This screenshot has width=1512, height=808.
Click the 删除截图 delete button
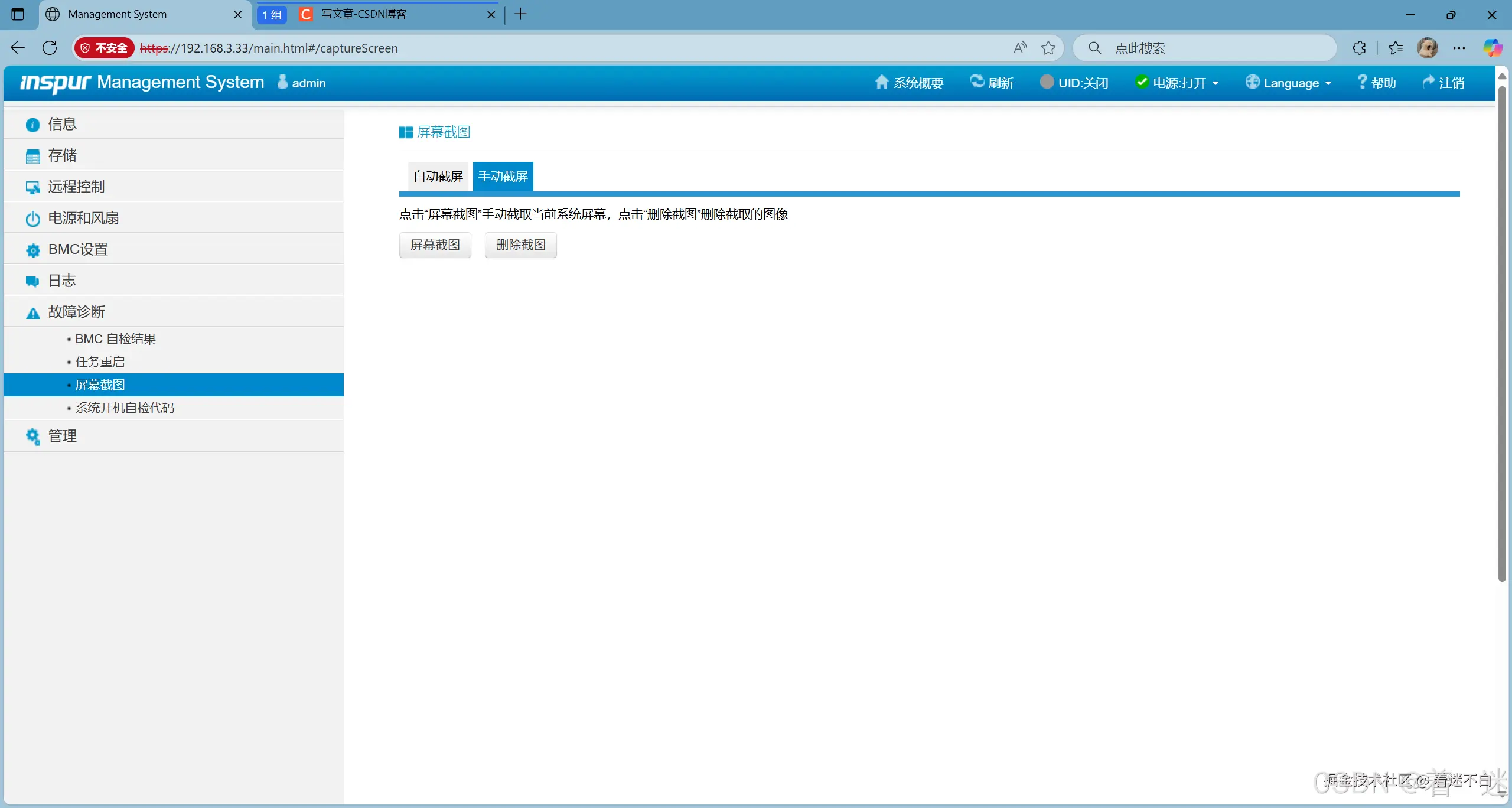tap(520, 245)
